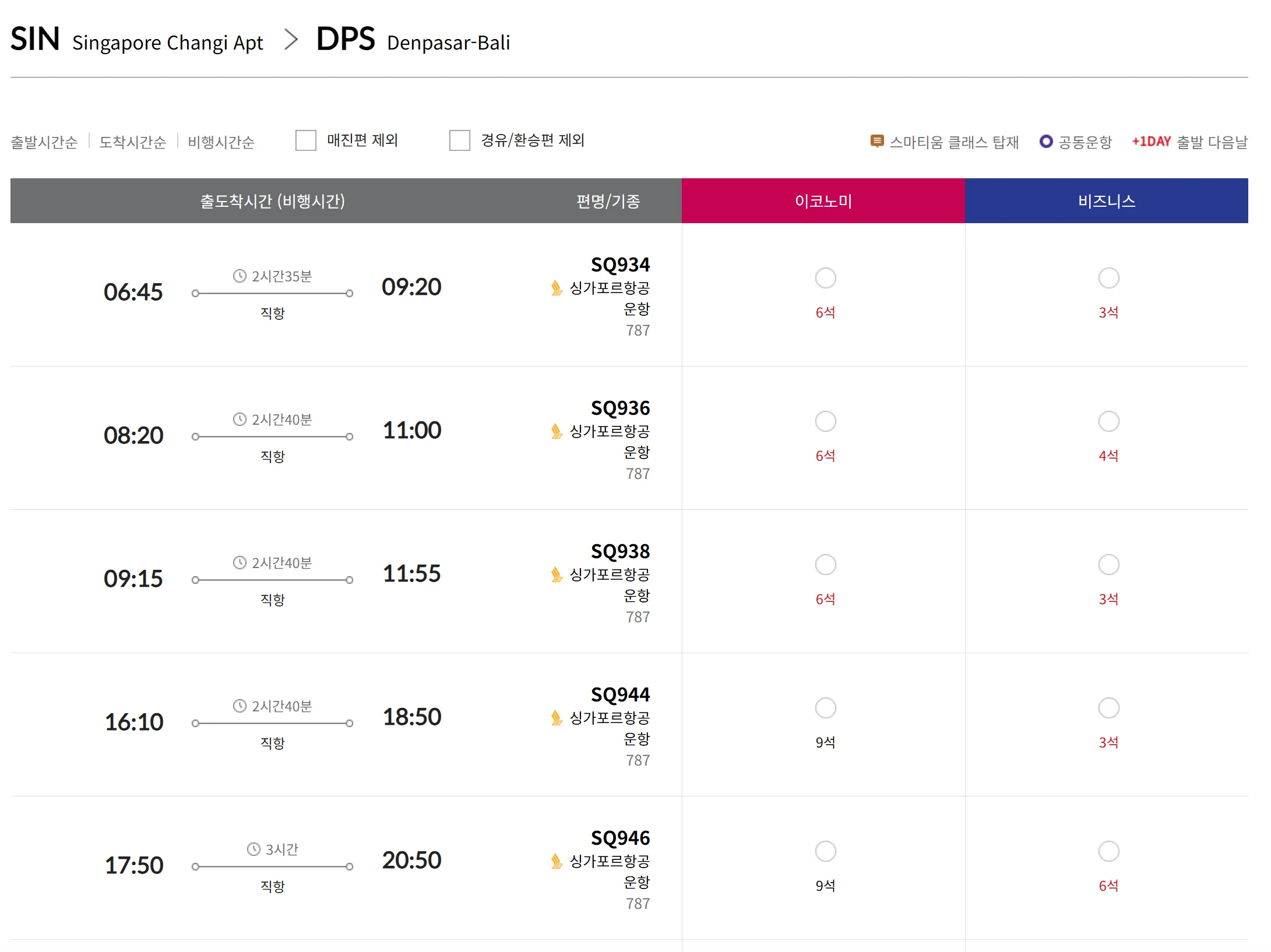Sort flights by 출발시간순
The width and height of the screenshot is (1271, 952).
pos(44,142)
